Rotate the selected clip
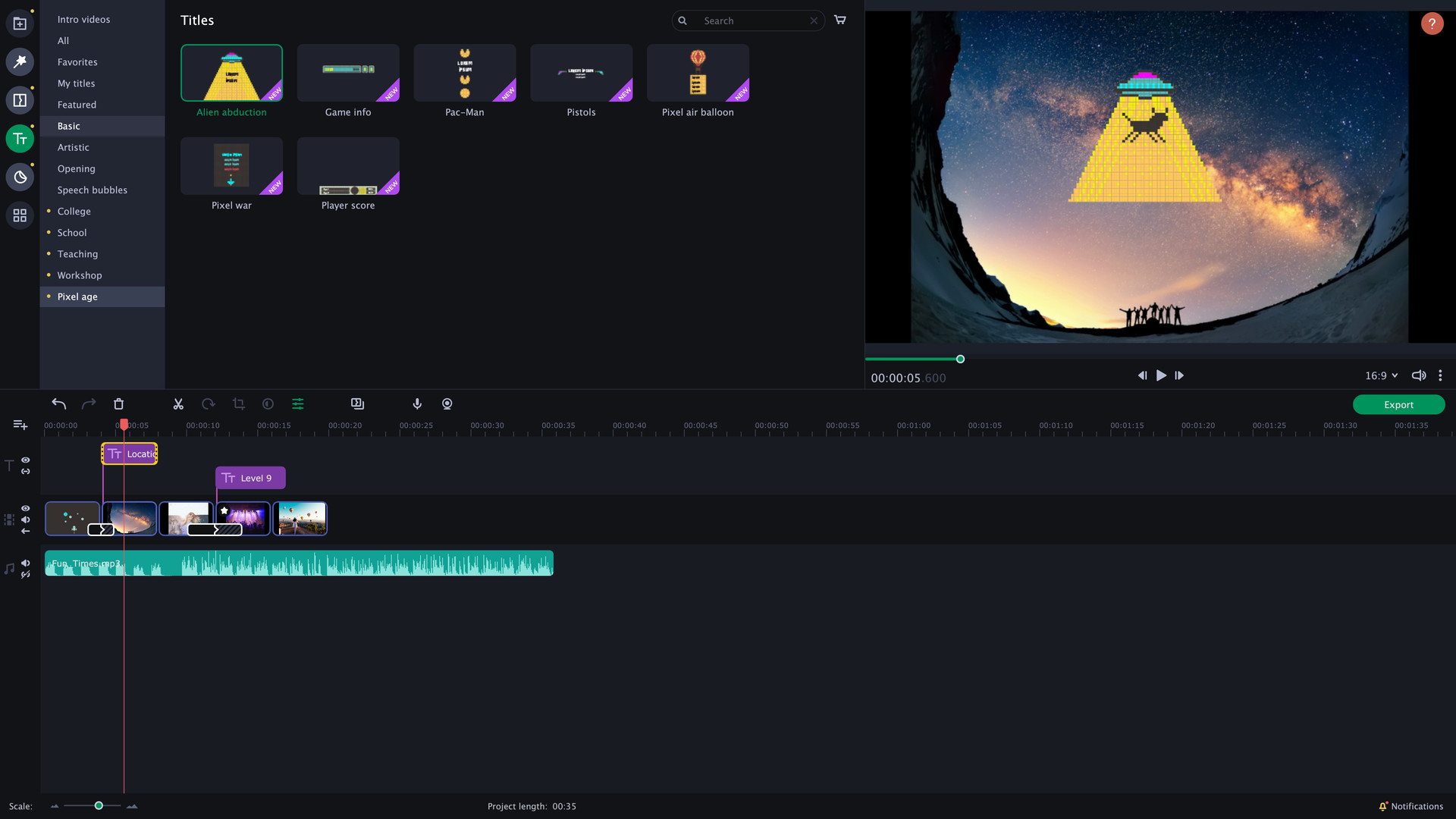This screenshot has height=819, width=1456. [x=209, y=404]
